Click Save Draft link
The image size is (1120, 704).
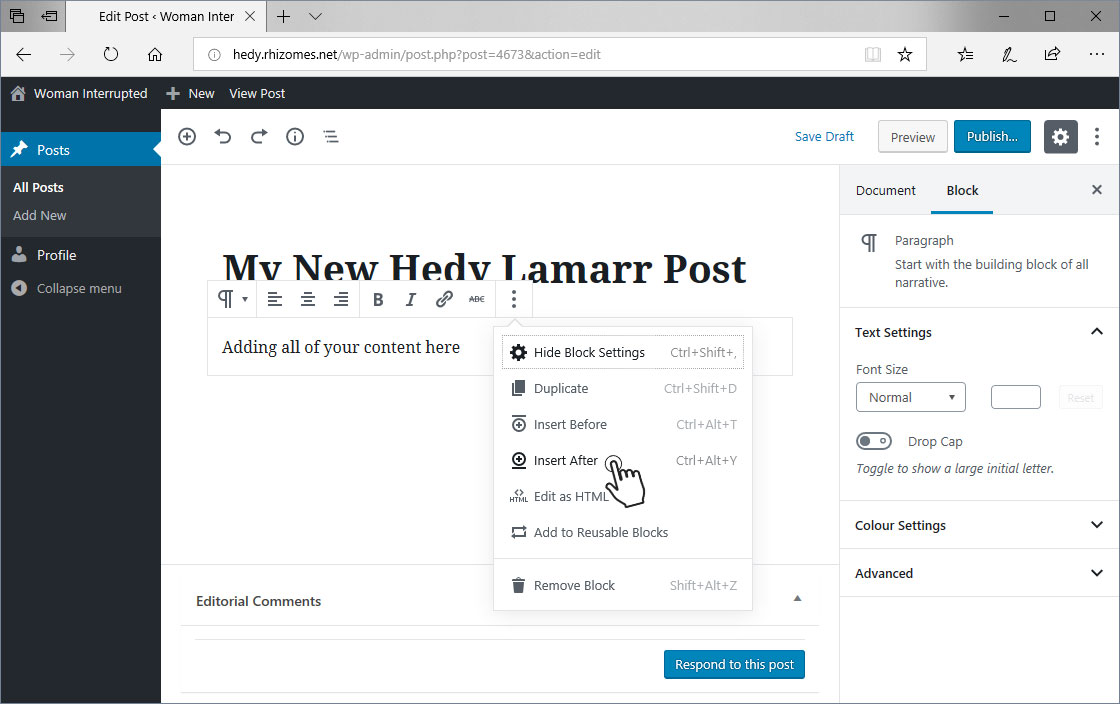(824, 136)
